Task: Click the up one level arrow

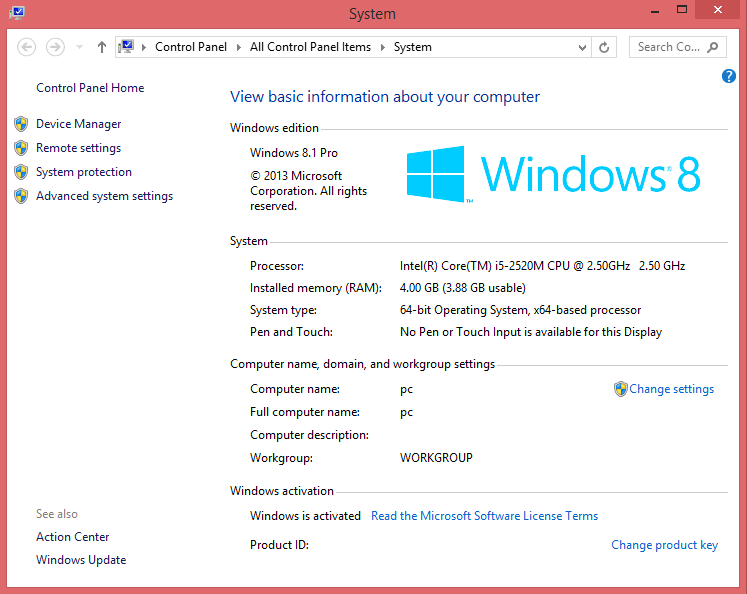Action: 101,47
